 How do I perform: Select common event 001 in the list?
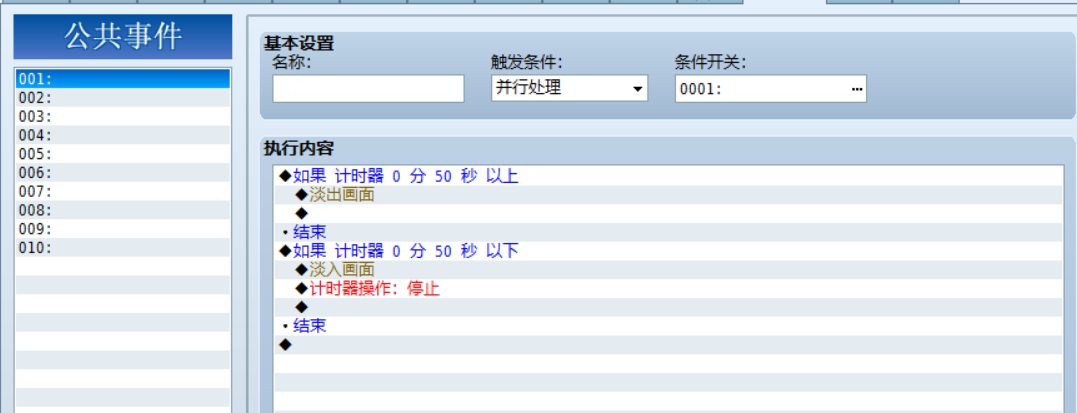click(x=123, y=79)
